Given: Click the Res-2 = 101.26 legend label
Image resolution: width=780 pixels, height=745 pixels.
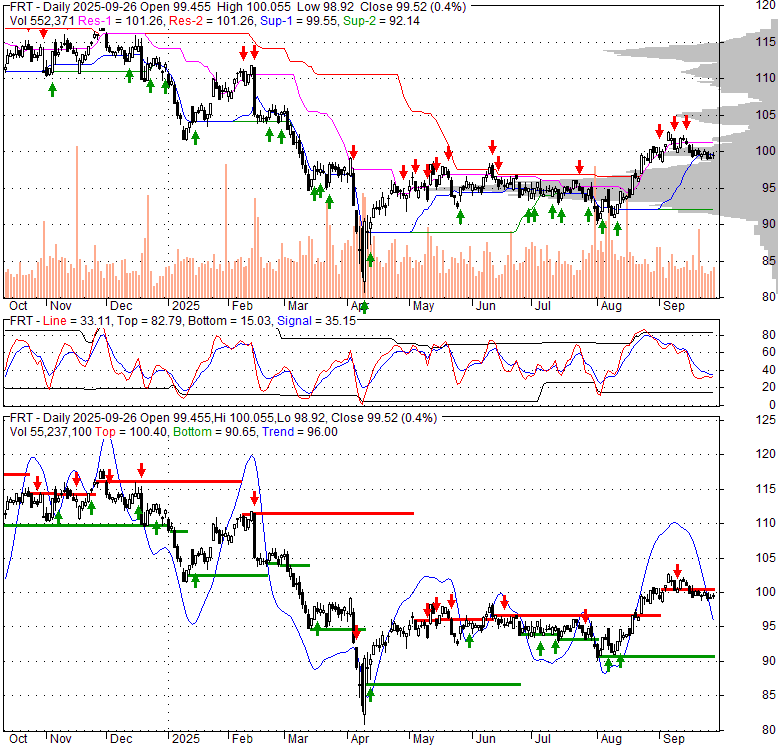Looking at the screenshot, I should click(x=212, y=21).
